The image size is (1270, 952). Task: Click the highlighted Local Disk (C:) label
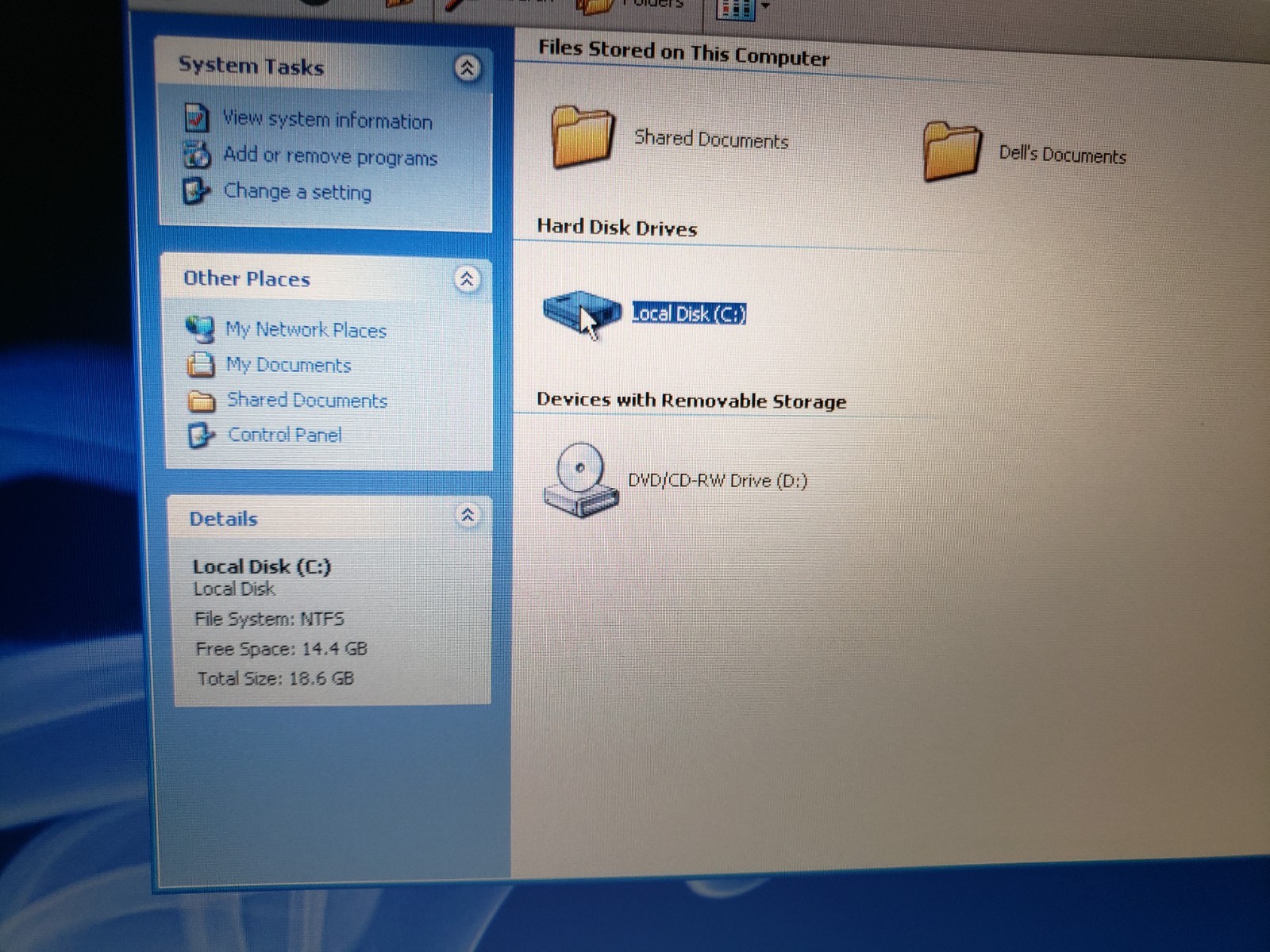[688, 313]
